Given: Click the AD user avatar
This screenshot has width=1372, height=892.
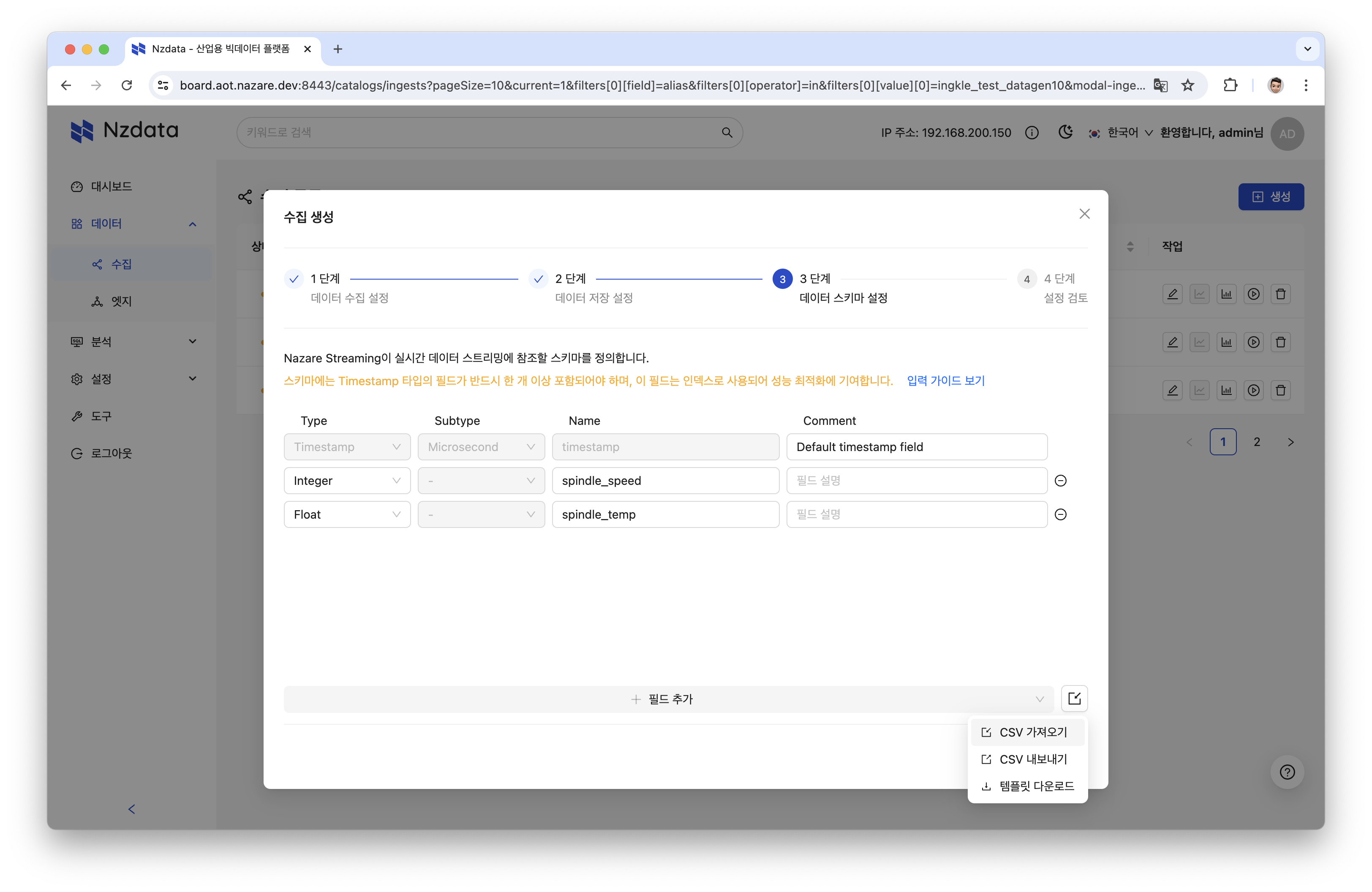Looking at the screenshot, I should point(1287,133).
